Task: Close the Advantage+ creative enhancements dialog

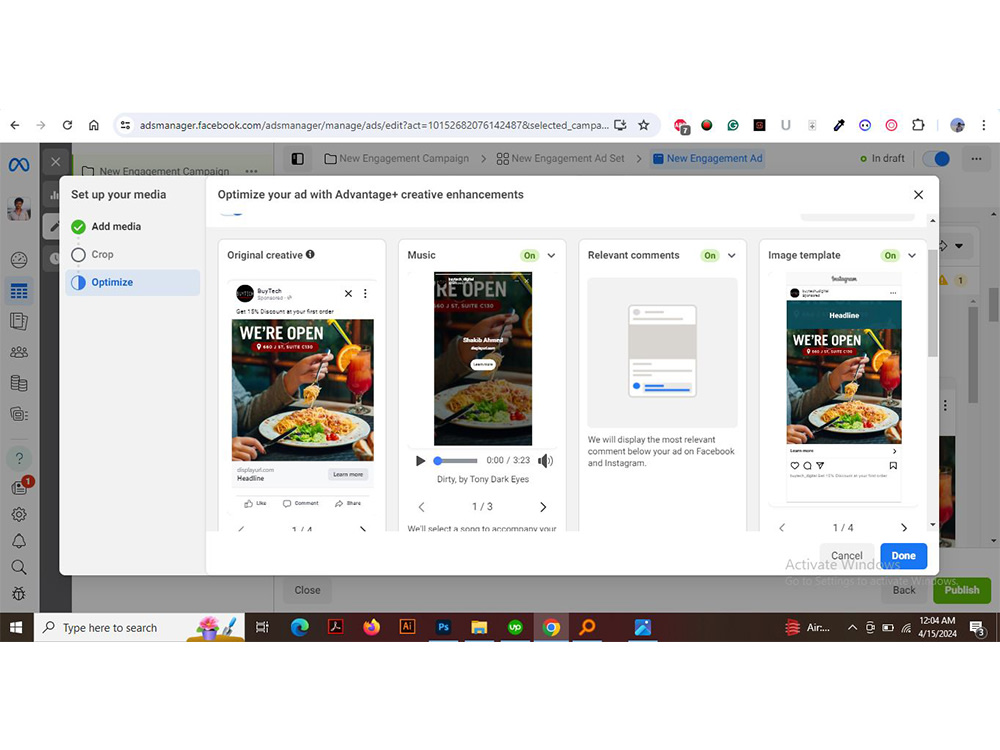Action: (x=918, y=195)
